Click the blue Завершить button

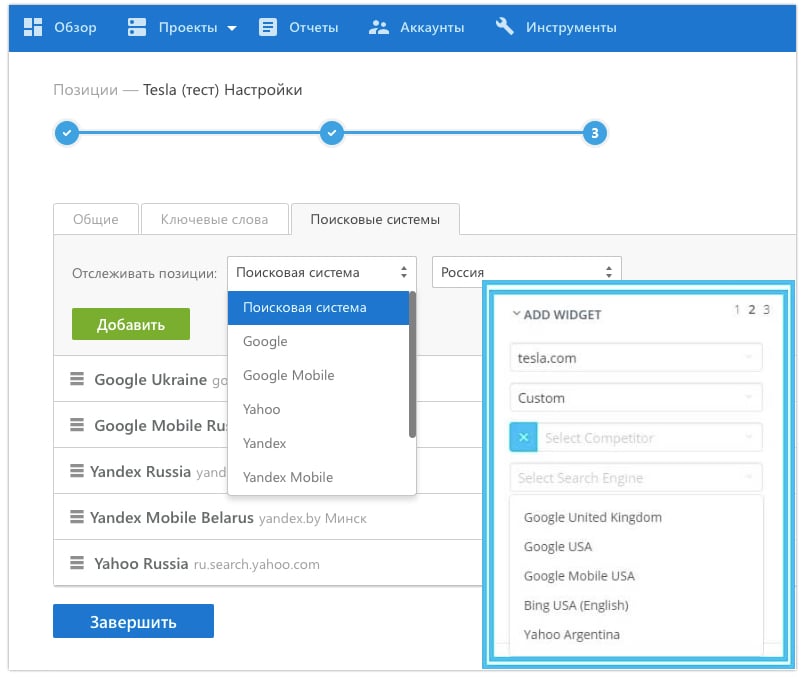click(133, 621)
